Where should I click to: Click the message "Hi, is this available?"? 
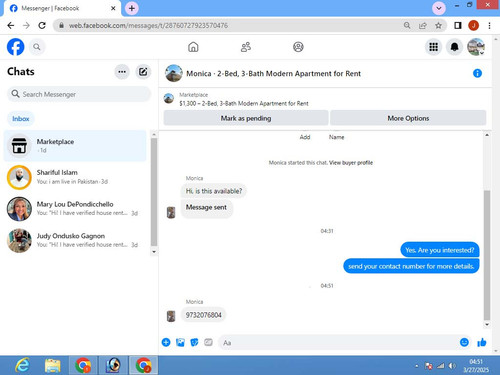[214, 191]
